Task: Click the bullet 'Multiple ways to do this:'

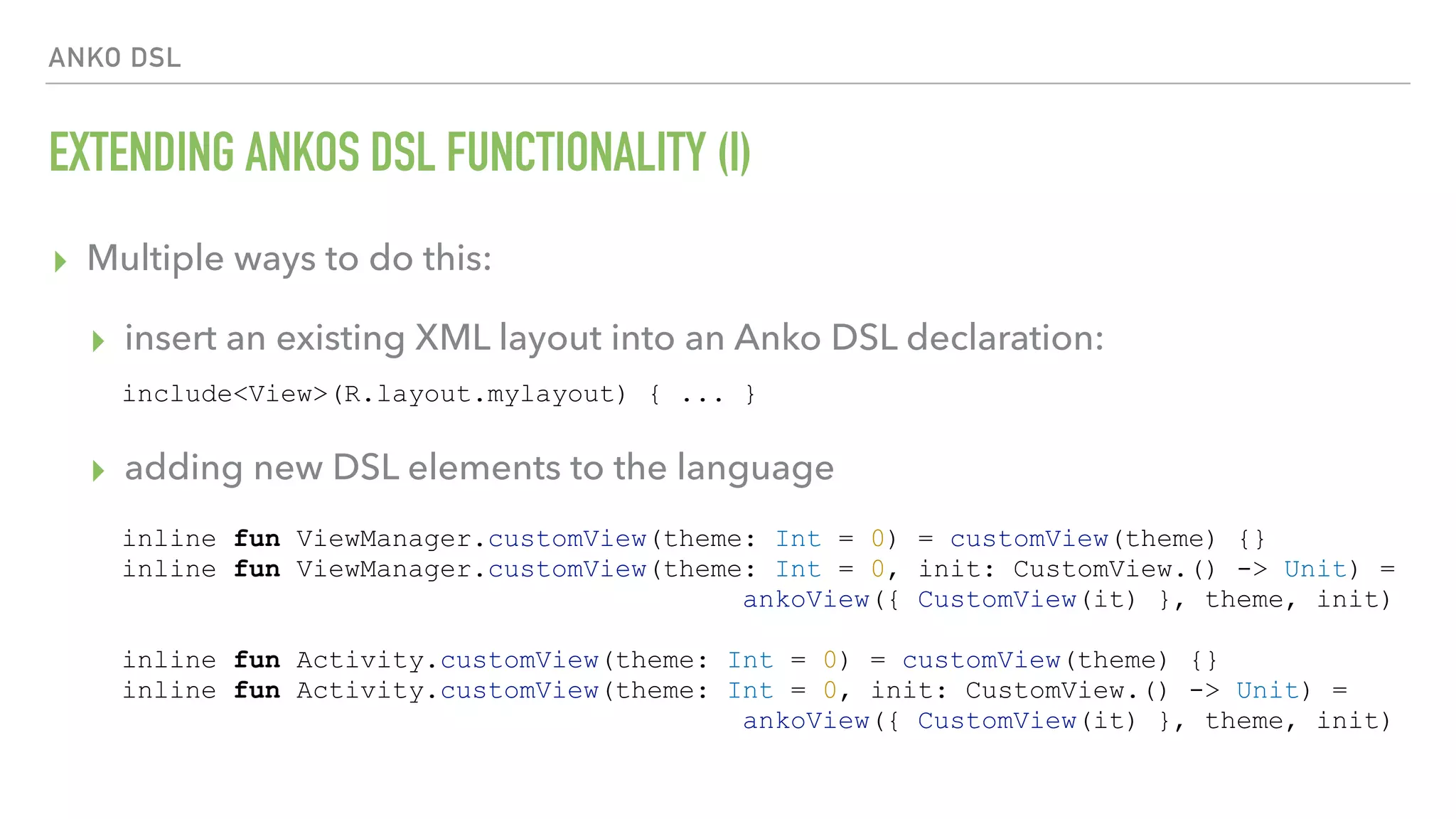Action: tap(289, 259)
